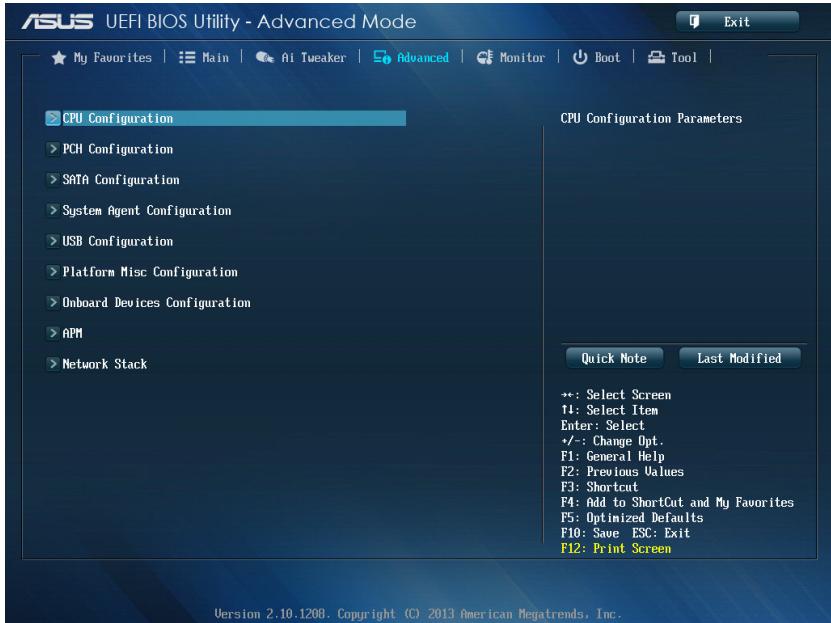Expand Platform Misc Configuration arrow

click(x=52, y=272)
